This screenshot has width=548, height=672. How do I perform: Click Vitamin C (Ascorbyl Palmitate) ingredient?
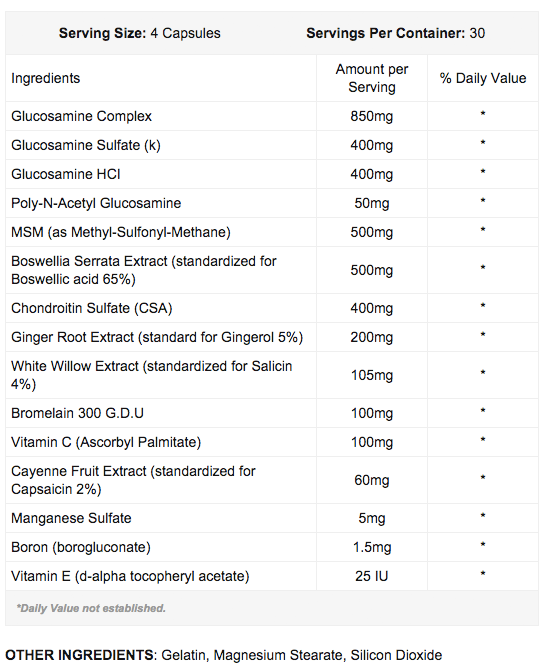pos(106,442)
